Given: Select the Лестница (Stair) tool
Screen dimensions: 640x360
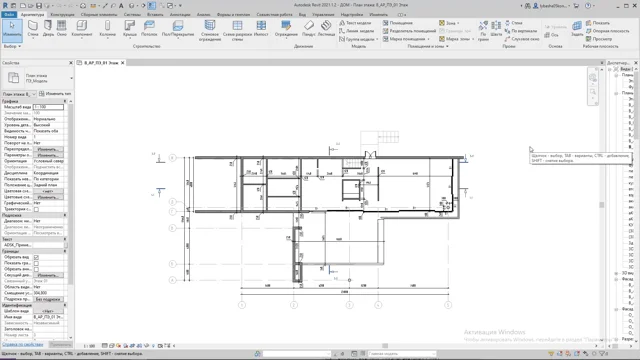Looking at the screenshot, I should point(326,29).
